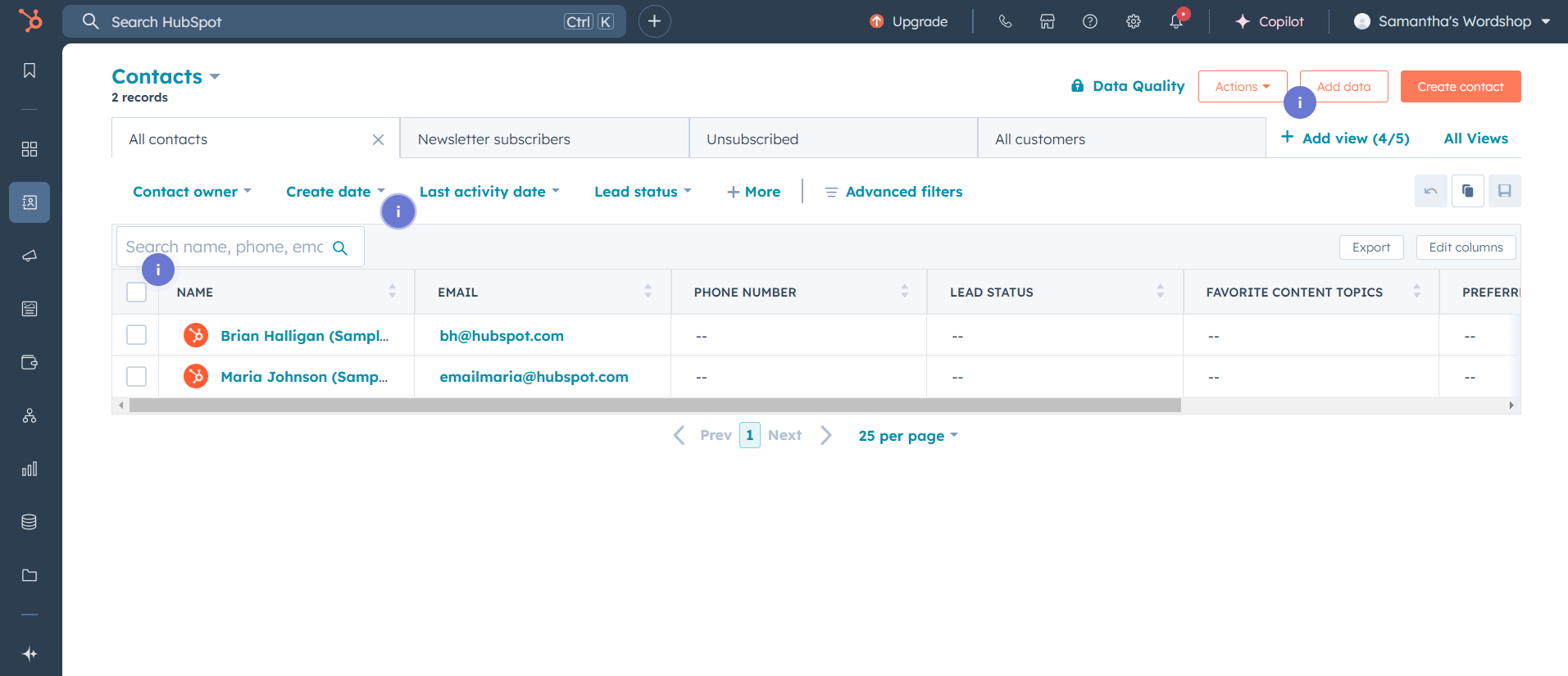Click the clone view copy icon

pyautogui.click(x=1468, y=191)
